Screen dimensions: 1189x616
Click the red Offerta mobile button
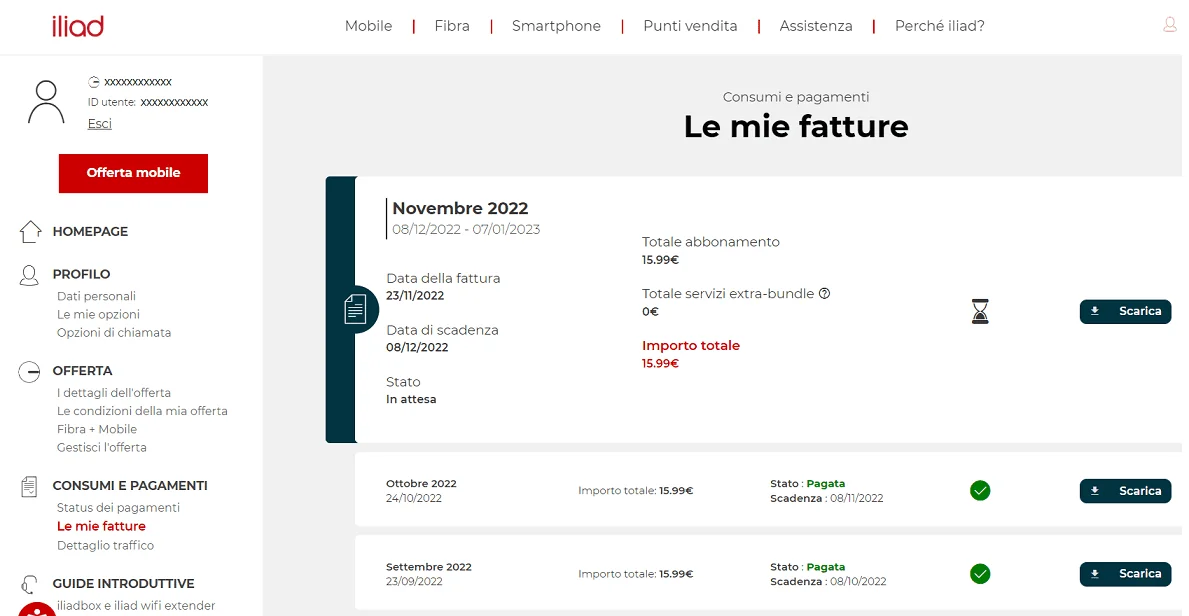[x=133, y=173]
